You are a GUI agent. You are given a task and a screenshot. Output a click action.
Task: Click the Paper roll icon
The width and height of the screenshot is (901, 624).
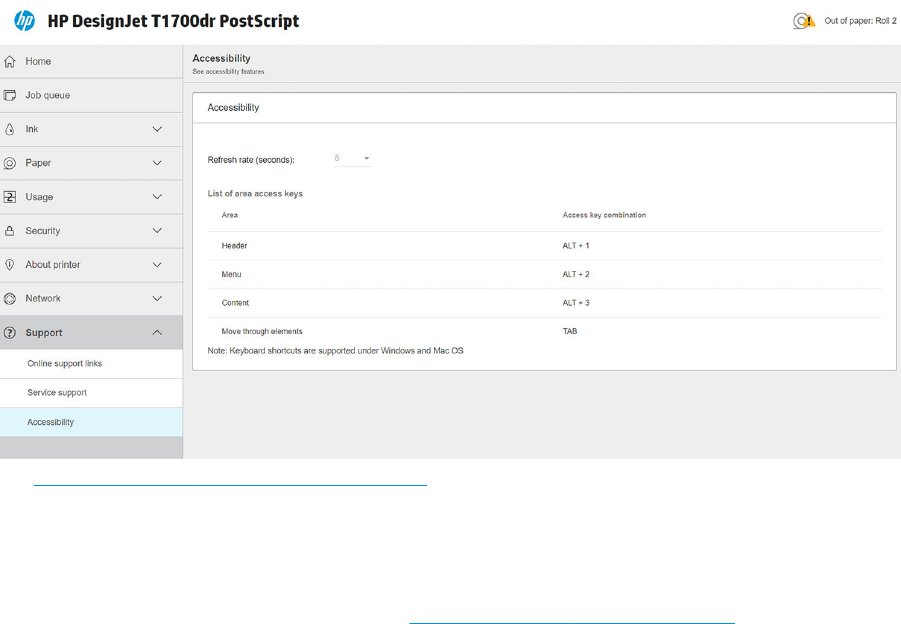tap(10, 163)
